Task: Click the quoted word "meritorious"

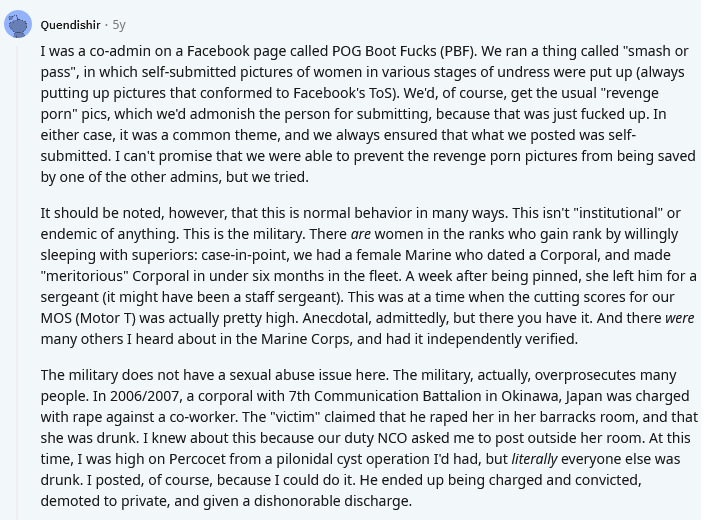Action: pos(85,276)
